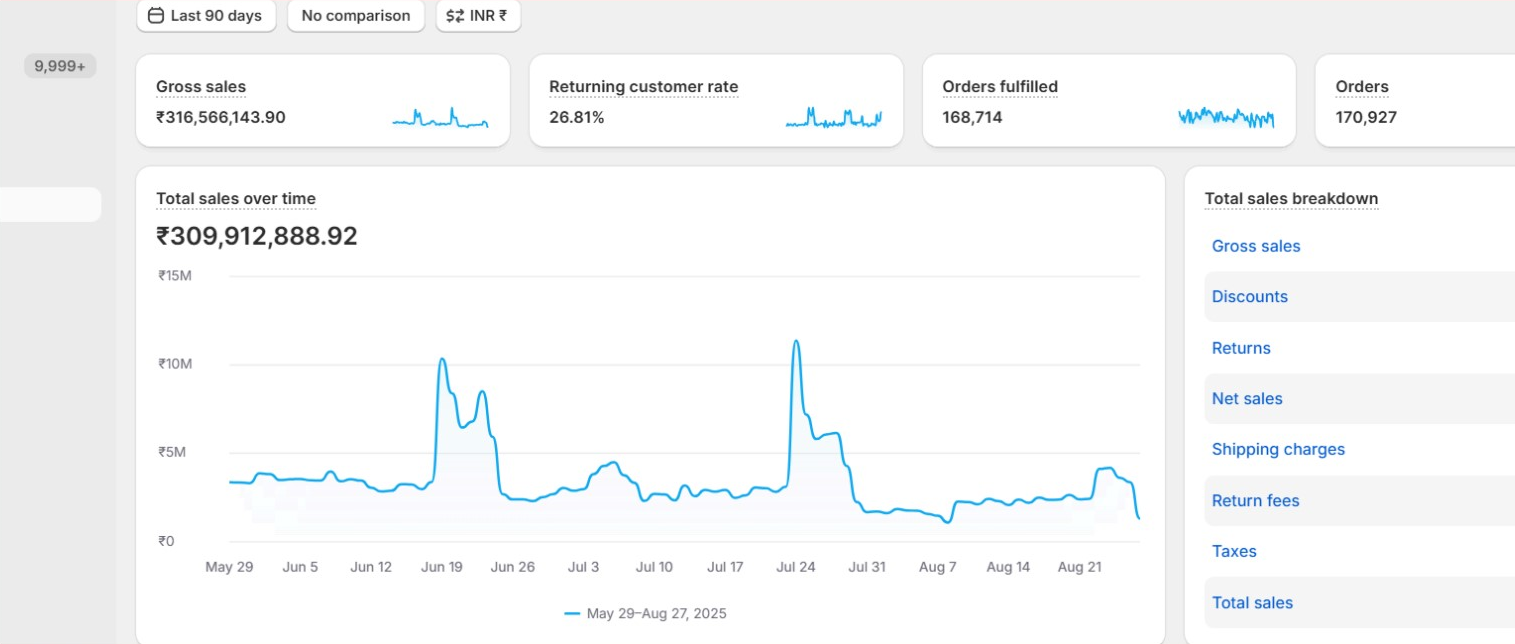This screenshot has width=1515, height=644.
Task: Select Total sales in the breakdown list
Action: (1252, 602)
